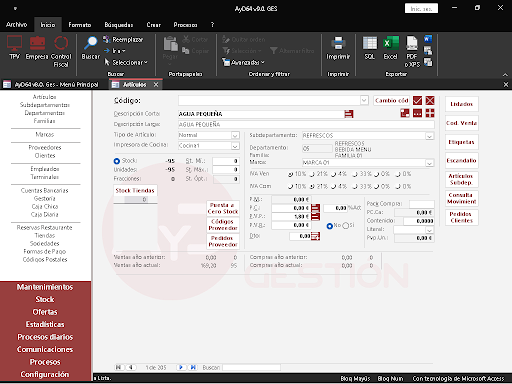Go to next record arrow

point(181,367)
